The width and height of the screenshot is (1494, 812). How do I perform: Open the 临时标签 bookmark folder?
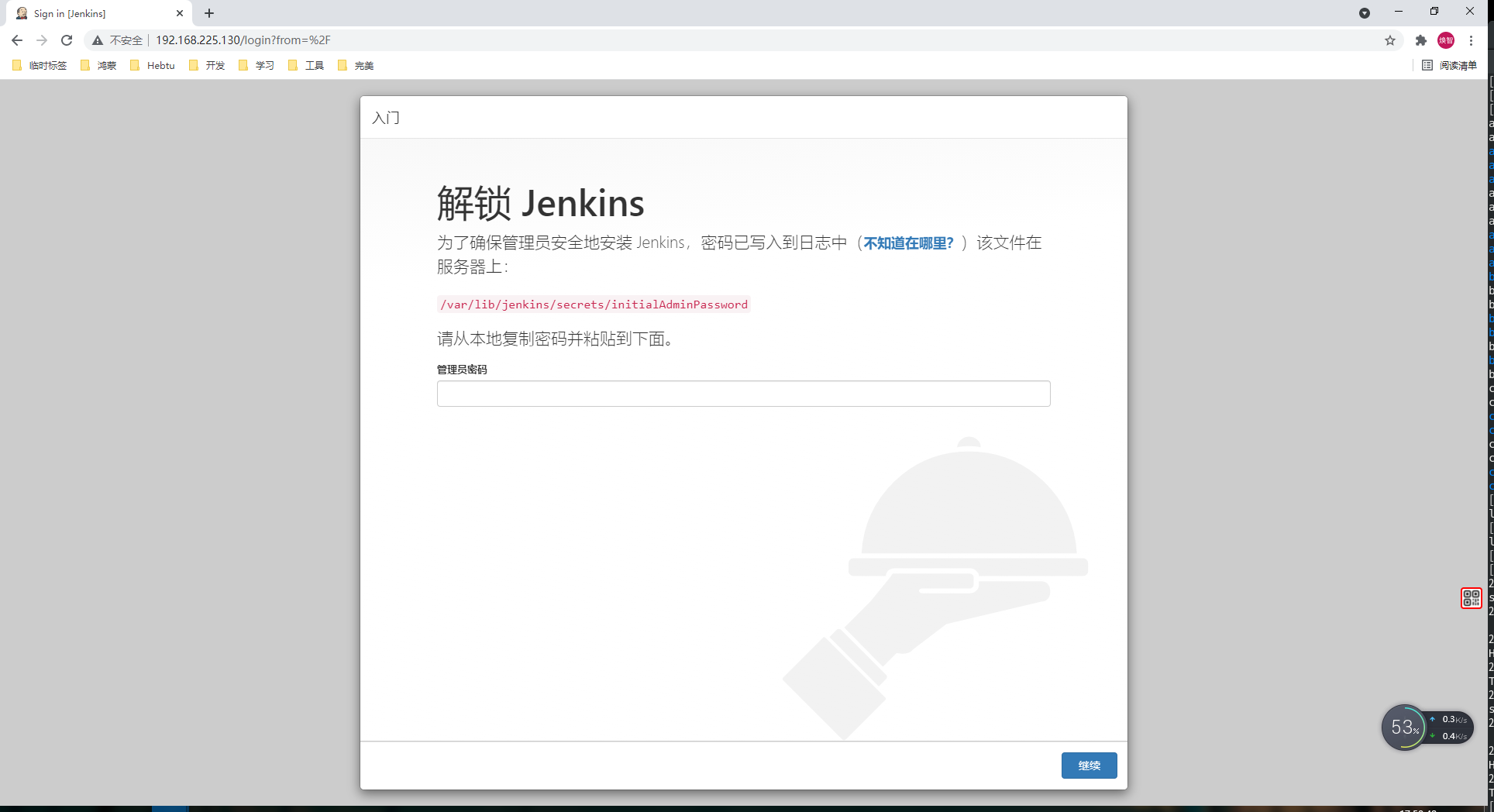click(40, 65)
